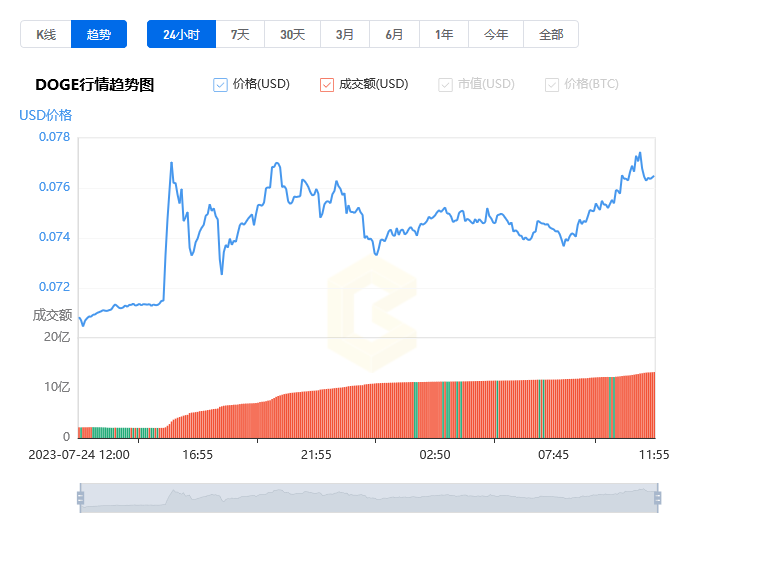Click the 10亿 volume axis value
The width and height of the screenshot is (780, 563).
57,387
